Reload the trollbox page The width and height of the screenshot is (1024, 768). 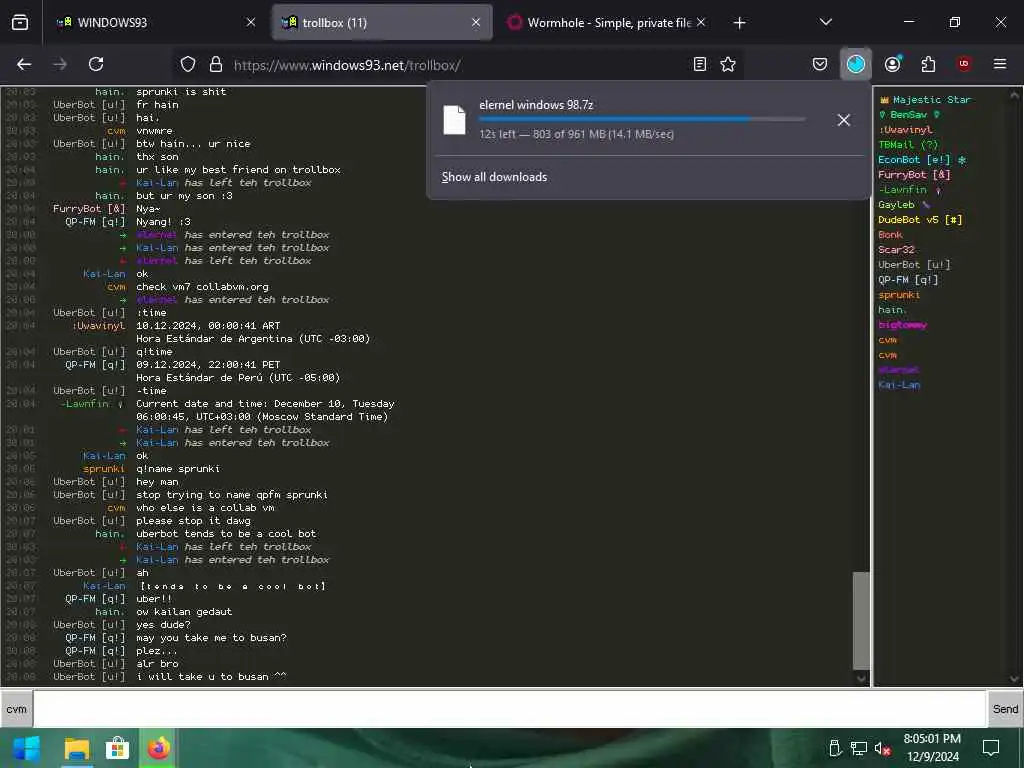[96, 64]
